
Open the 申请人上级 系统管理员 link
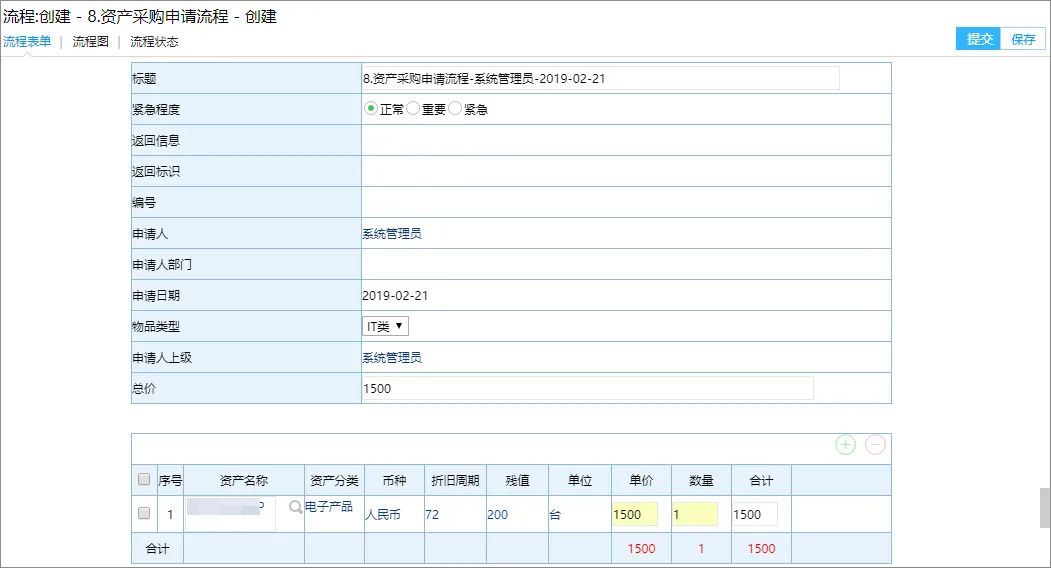392,357
